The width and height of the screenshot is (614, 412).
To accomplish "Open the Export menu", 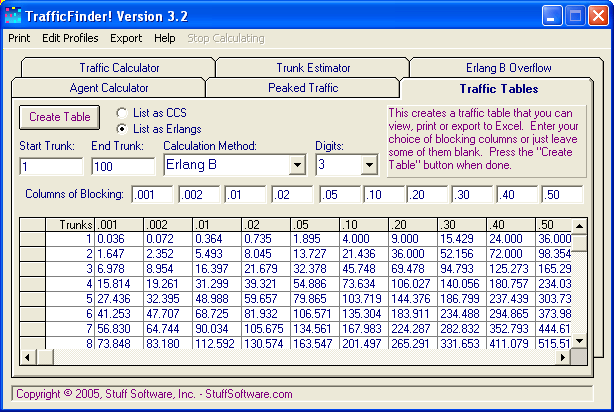I will point(126,38).
